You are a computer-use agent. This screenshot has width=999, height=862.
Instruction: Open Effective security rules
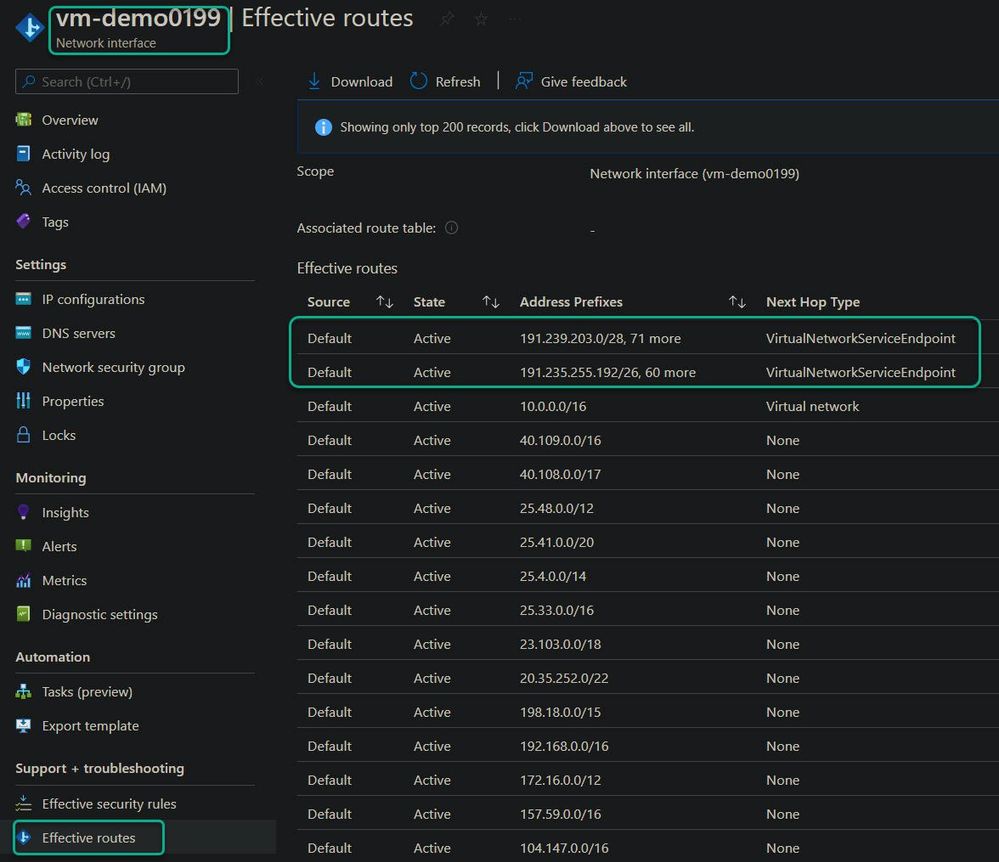tap(109, 804)
